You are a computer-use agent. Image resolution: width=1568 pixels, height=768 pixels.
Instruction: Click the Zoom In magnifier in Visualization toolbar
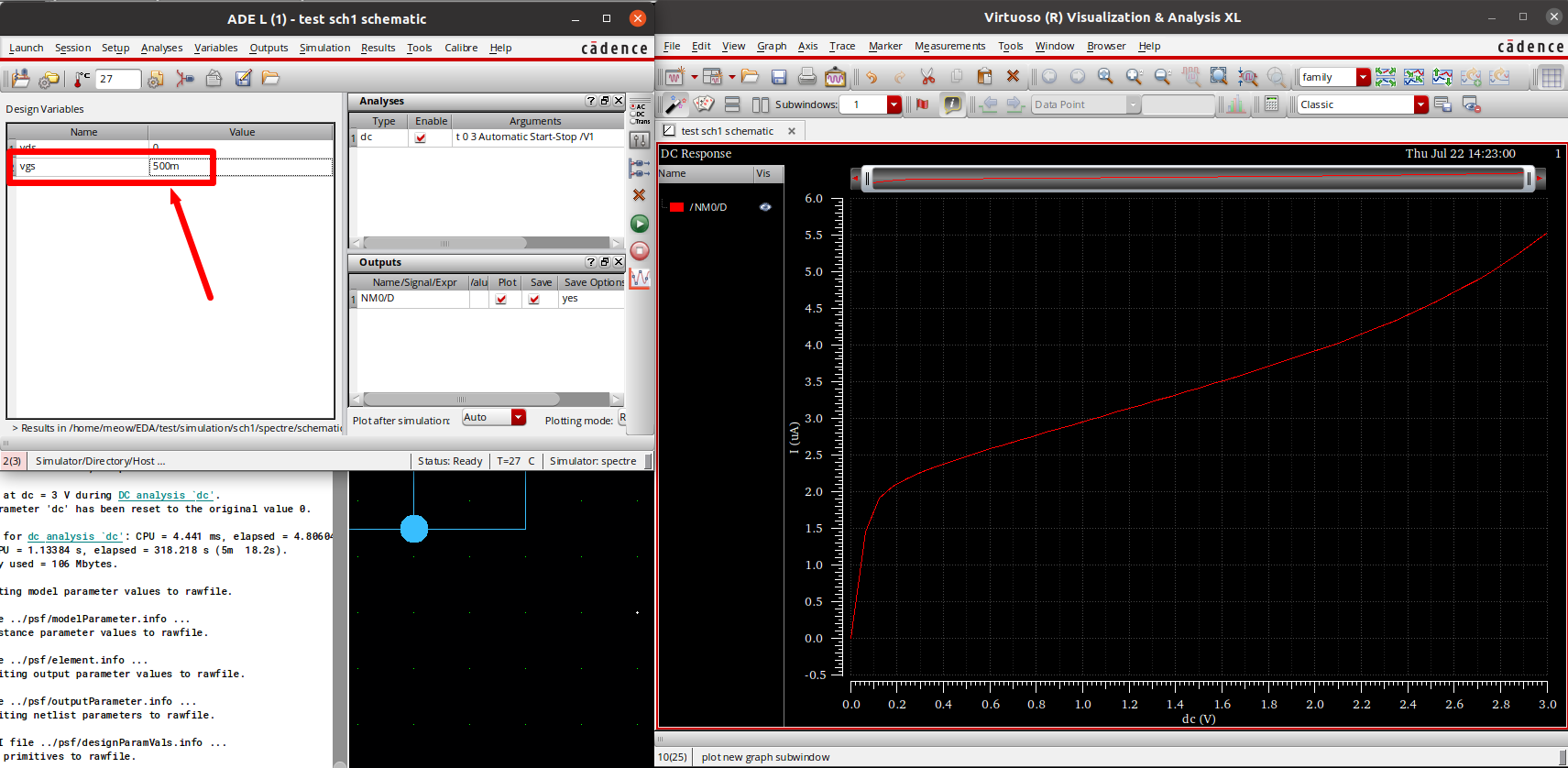[x=1134, y=77]
